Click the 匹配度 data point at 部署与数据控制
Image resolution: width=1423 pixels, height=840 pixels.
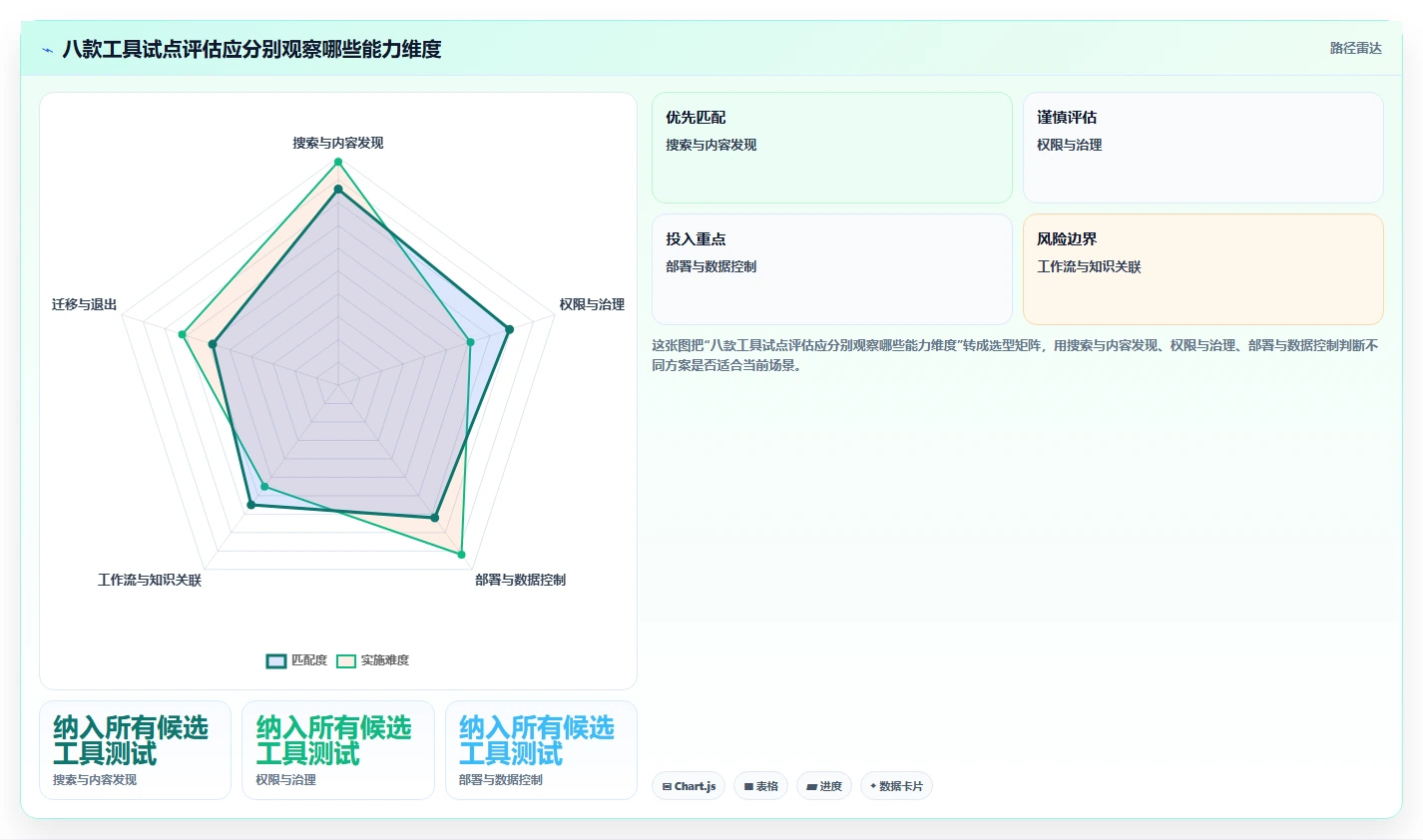click(434, 518)
